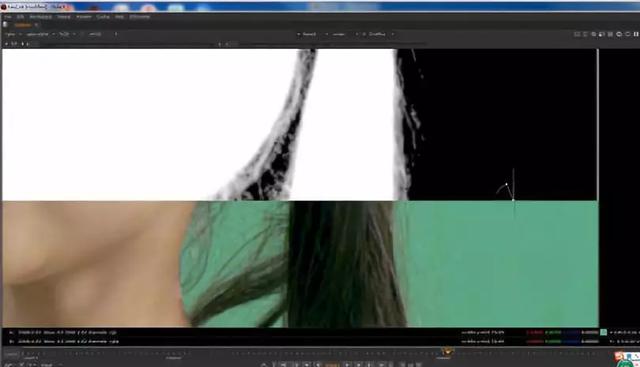Toggle the pause viewer updates icon
The height and width of the screenshot is (367, 640).
coord(636,34)
